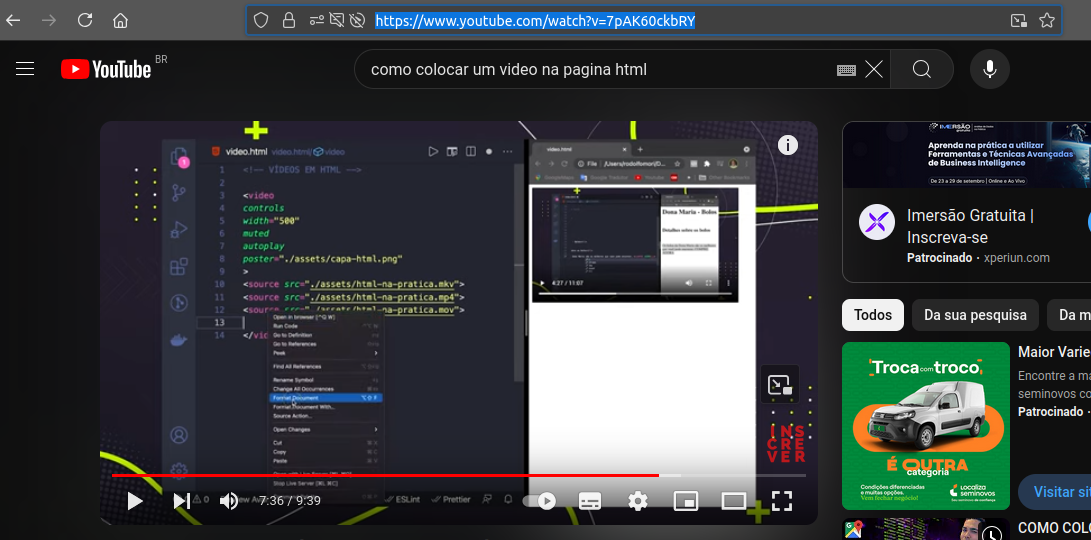Screen dimensions: 1091x540
Task: Open the video info card icon
Action: 788,145
